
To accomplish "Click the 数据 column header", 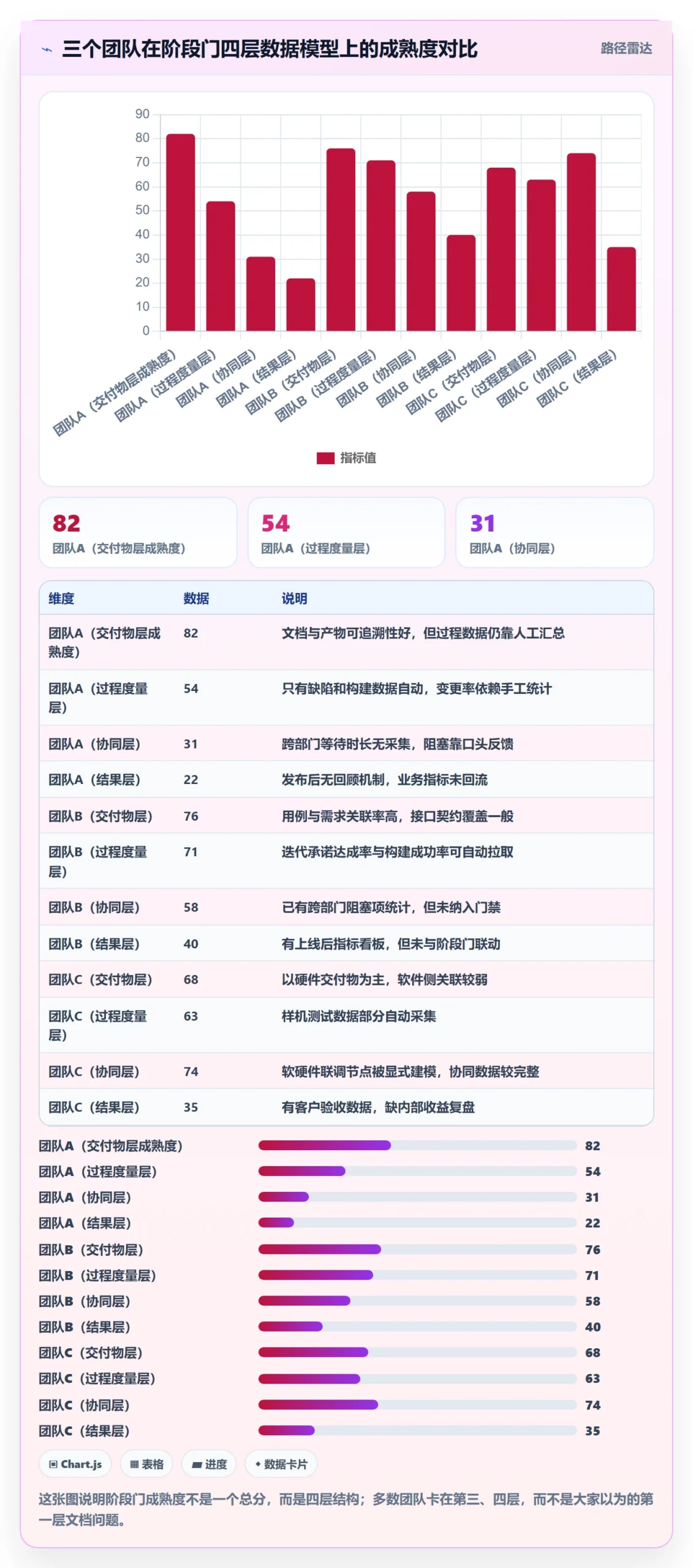I will [x=196, y=598].
